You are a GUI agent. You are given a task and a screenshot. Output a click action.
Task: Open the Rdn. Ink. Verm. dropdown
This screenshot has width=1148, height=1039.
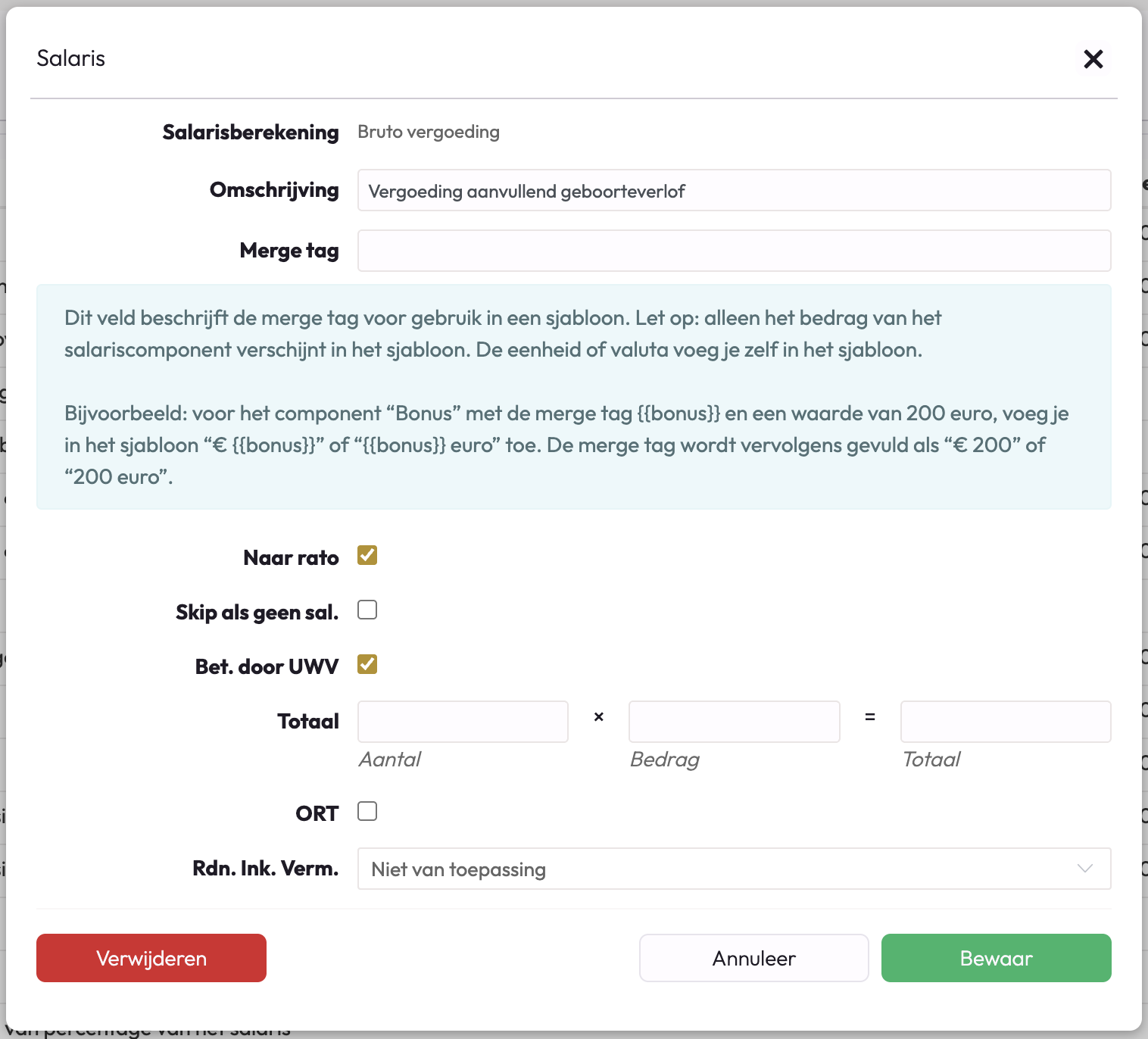coord(733,869)
